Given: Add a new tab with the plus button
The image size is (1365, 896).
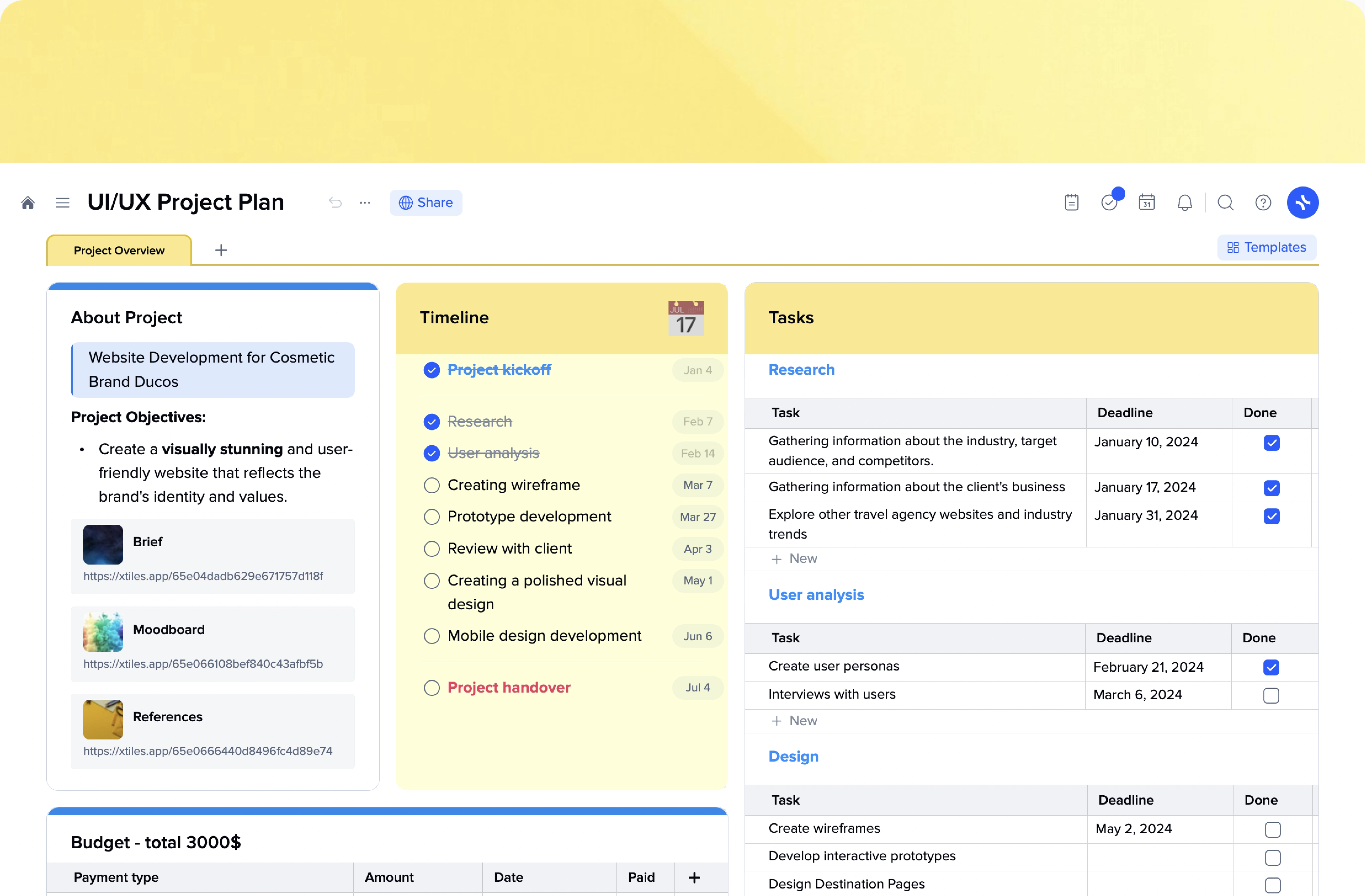Looking at the screenshot, I should 221,249.
